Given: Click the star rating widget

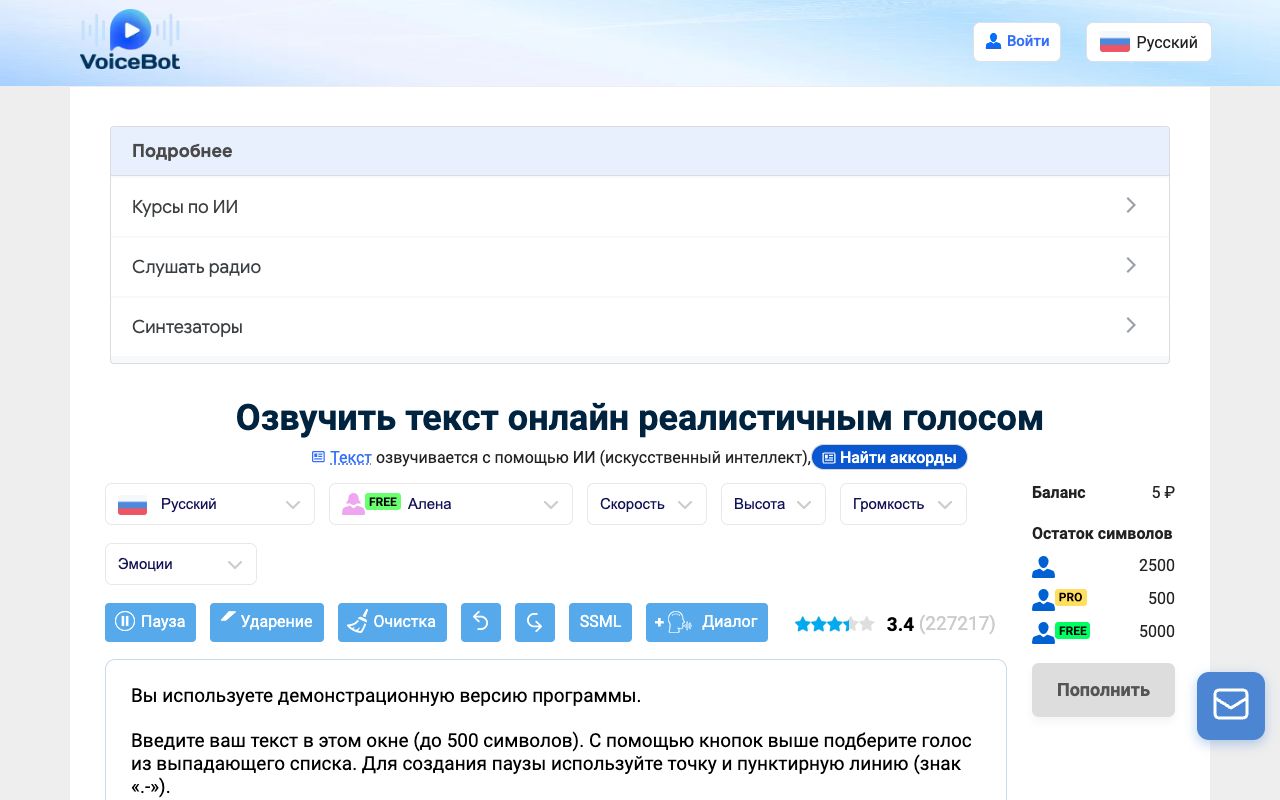Looking at the screenshot, I should [835, 624].
